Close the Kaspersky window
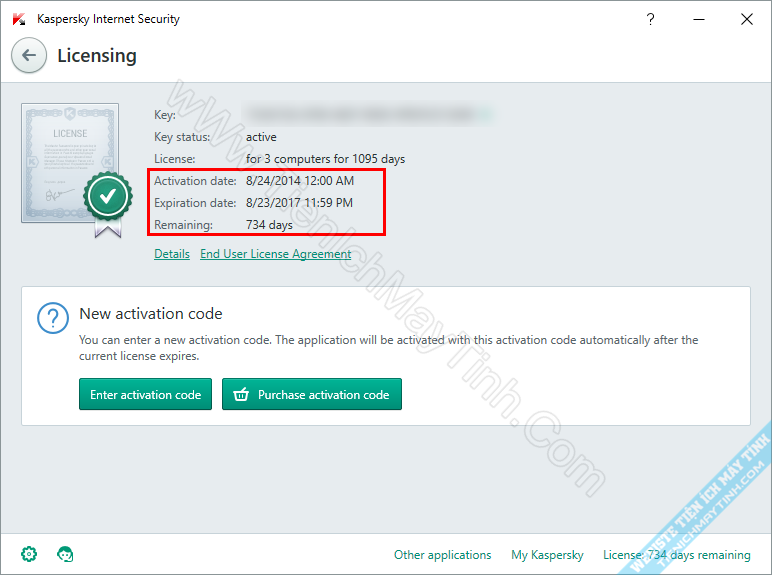 coord(747,19)
